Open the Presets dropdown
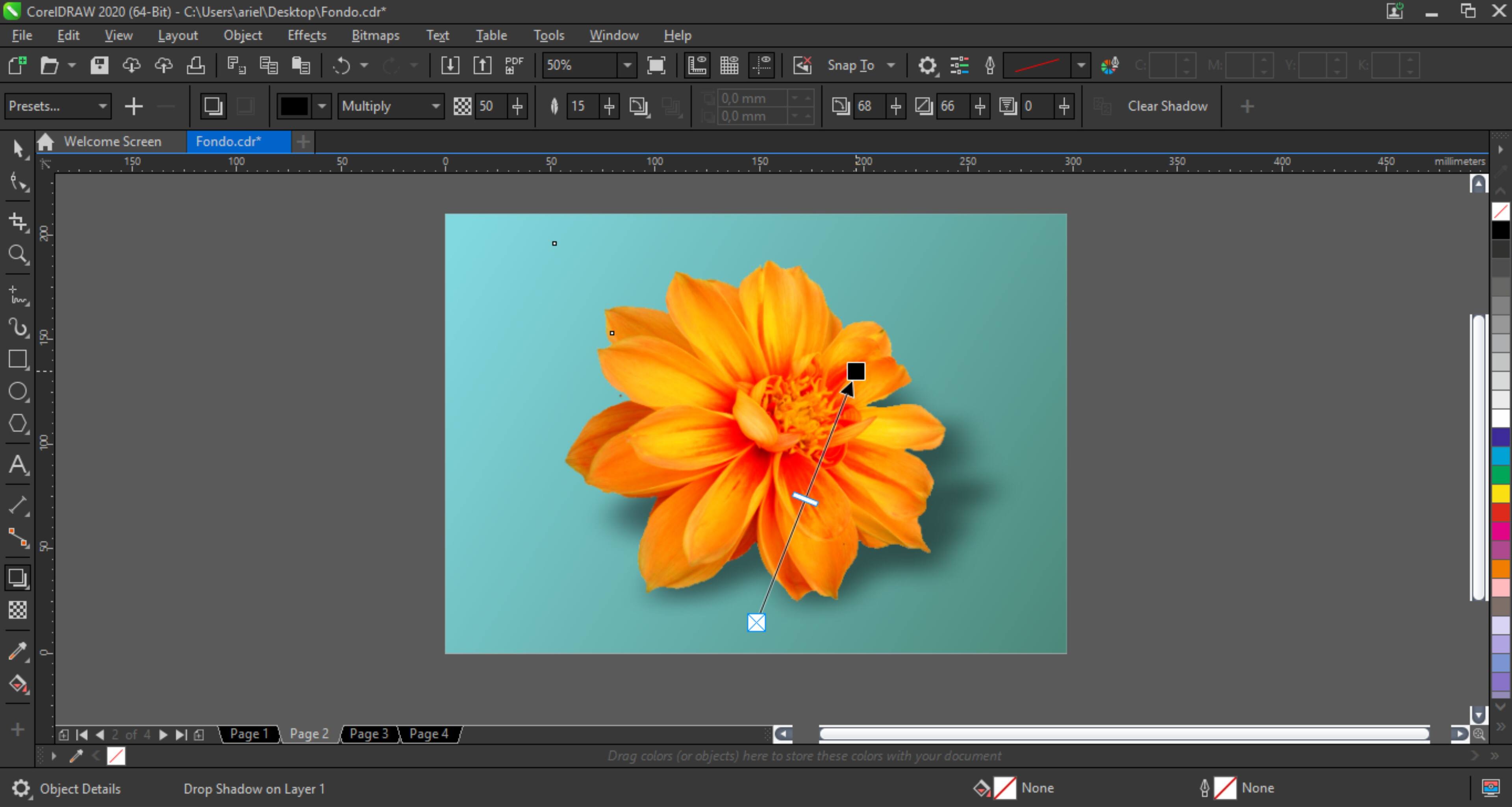The height and width of the screenshot is (807, 1512). pos(57,106)
